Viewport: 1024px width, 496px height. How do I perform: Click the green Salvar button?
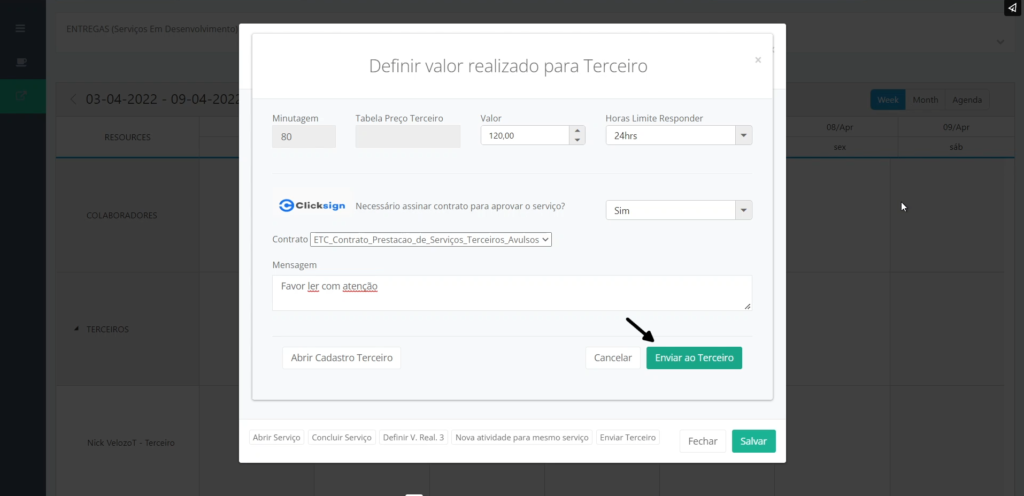pos(753,441)
